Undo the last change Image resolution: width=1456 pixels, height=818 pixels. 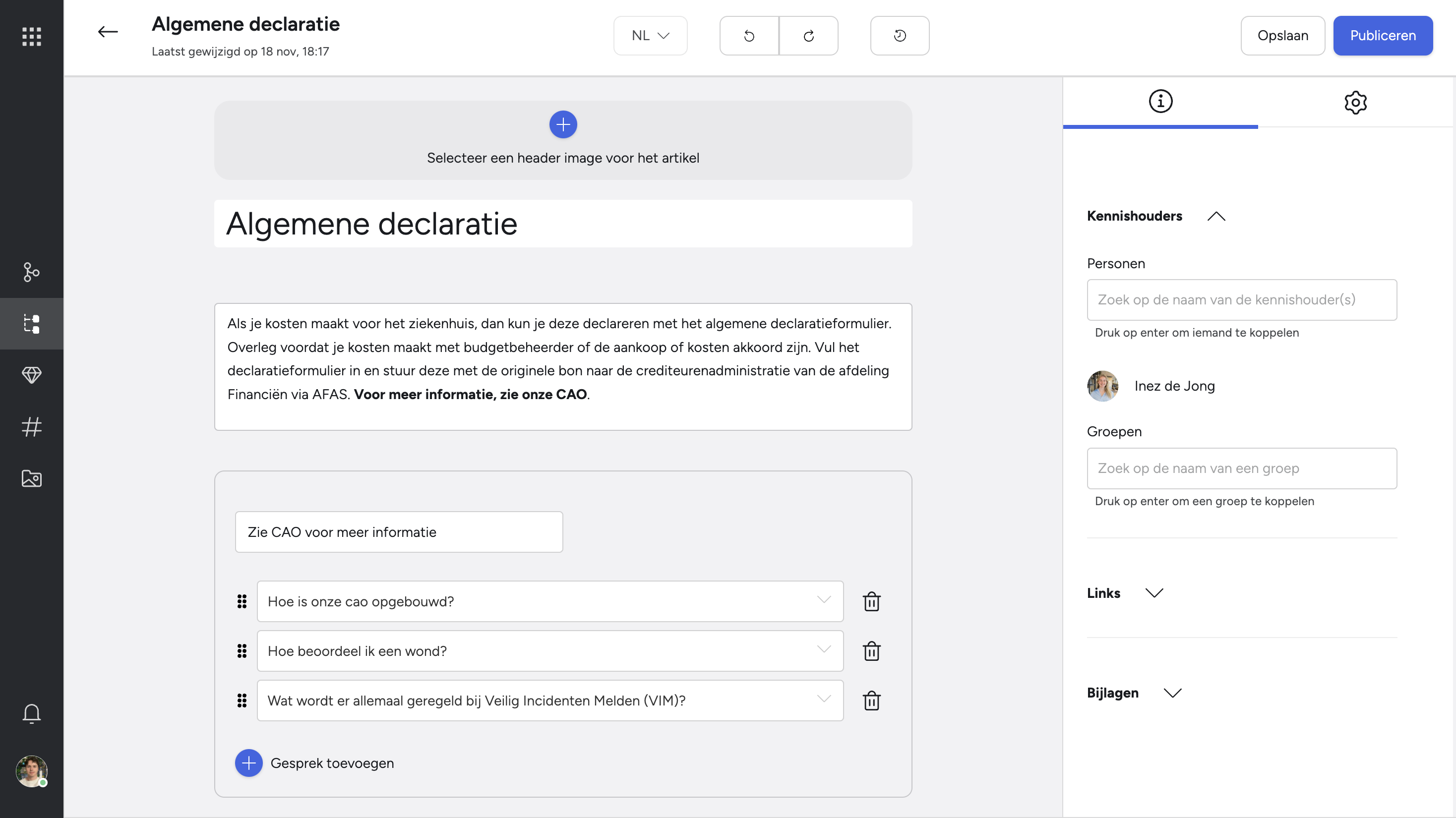(x=749, y=36)
